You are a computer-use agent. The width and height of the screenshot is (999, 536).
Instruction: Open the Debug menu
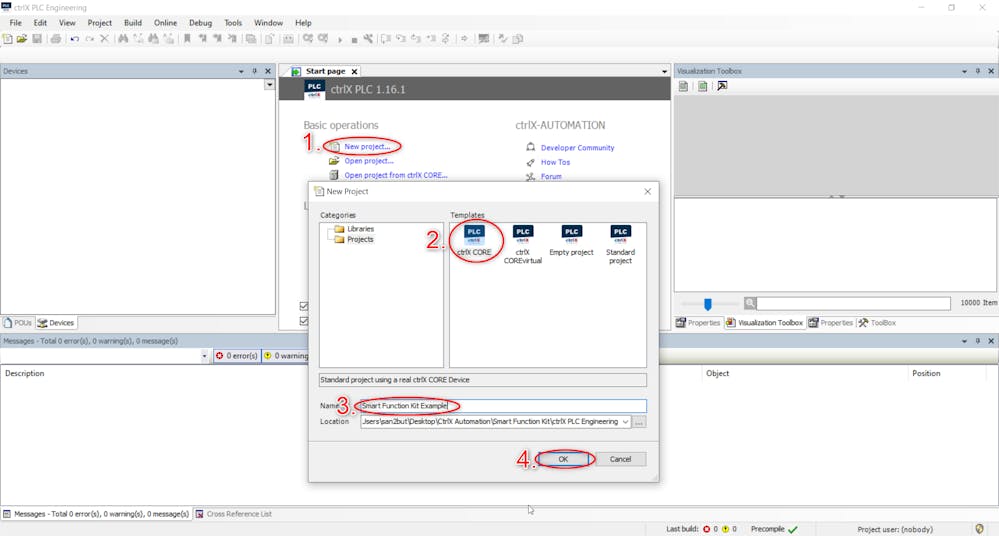point(200,22)
